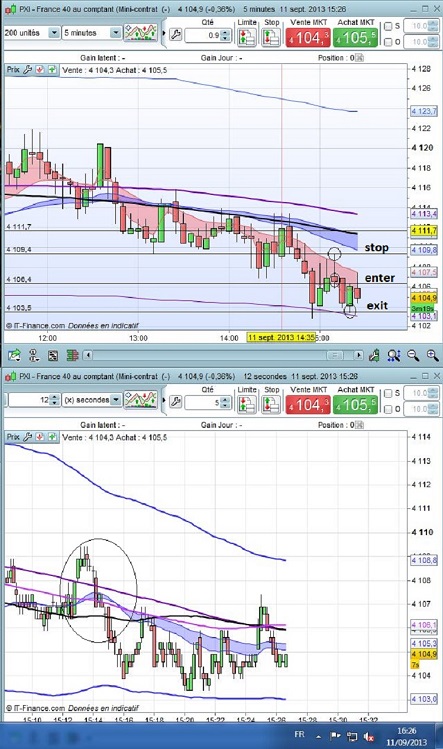Expand the small arrow beside the top window indicators icon
This screenshot has height=749, width=443.
pyautogui.click(x=164, y=33)
